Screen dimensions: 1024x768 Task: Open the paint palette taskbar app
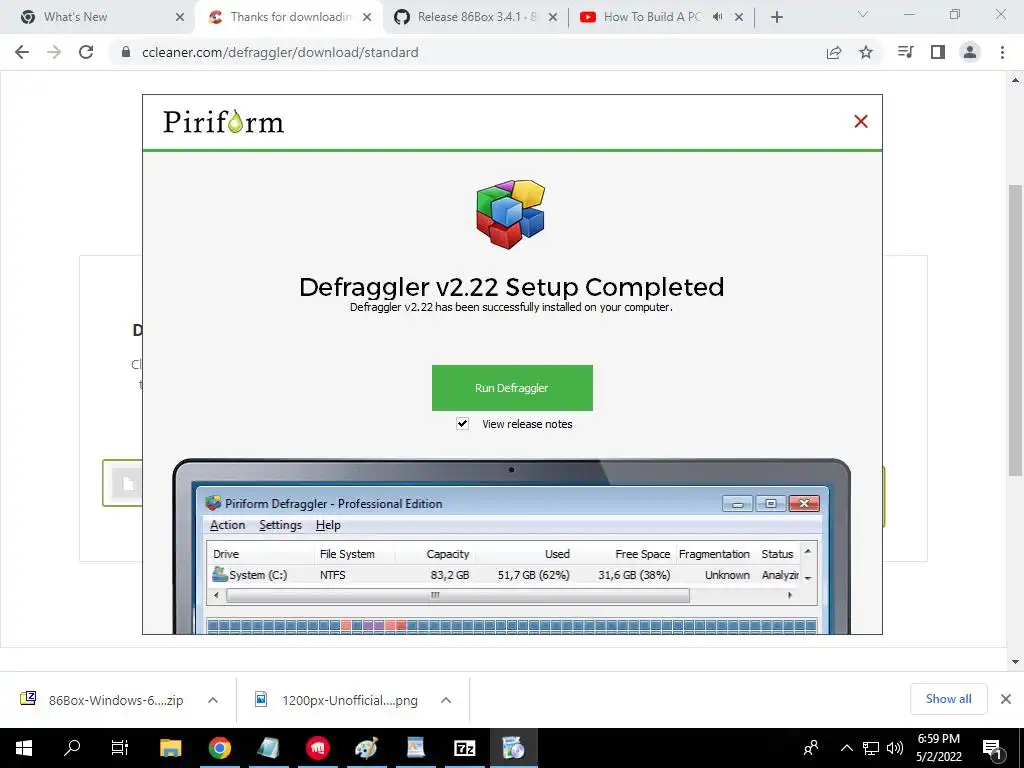(366, 748)
